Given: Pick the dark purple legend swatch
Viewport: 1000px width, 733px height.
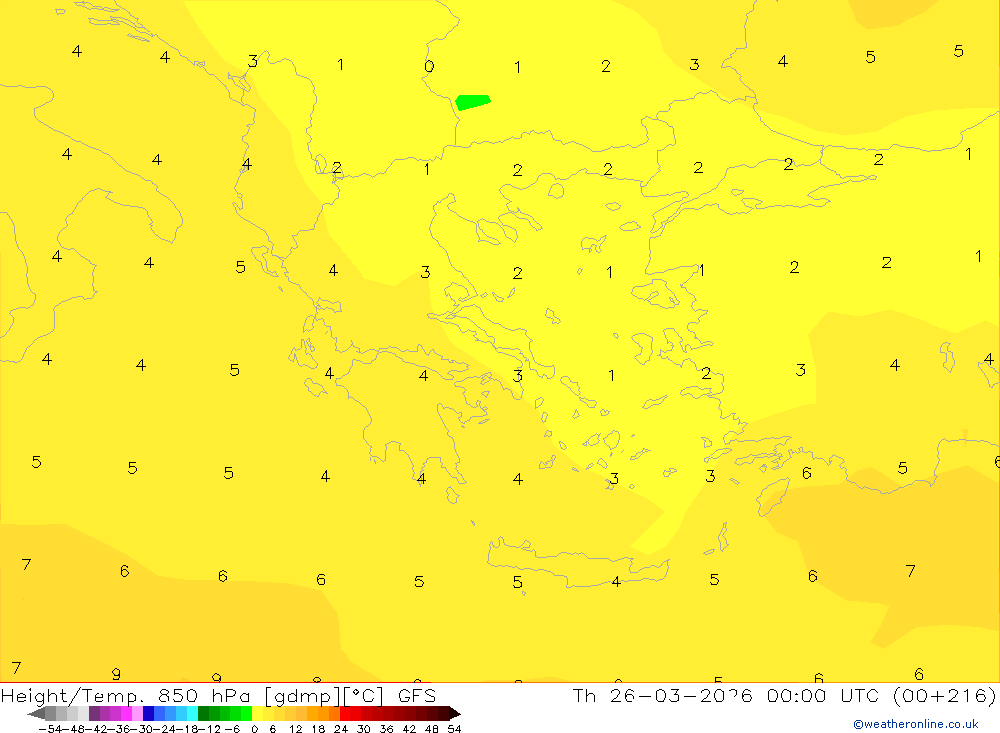Looking at the screenshot, I should coord(94,714).
